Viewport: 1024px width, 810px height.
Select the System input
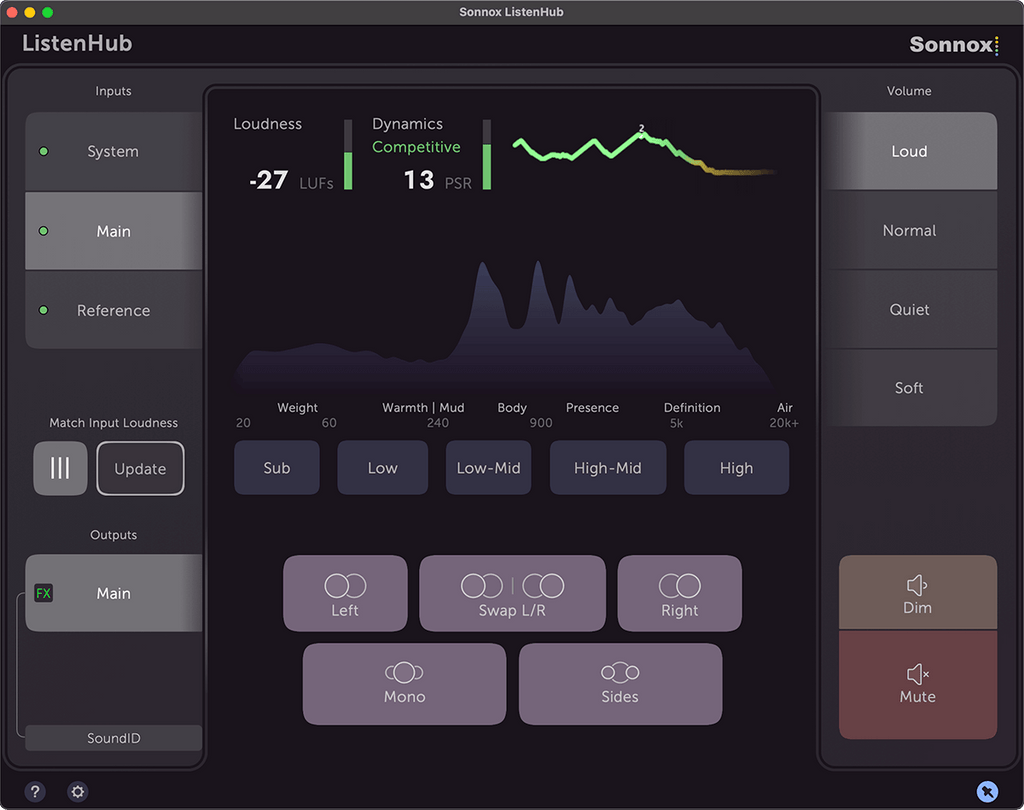(x=114, y=152)
